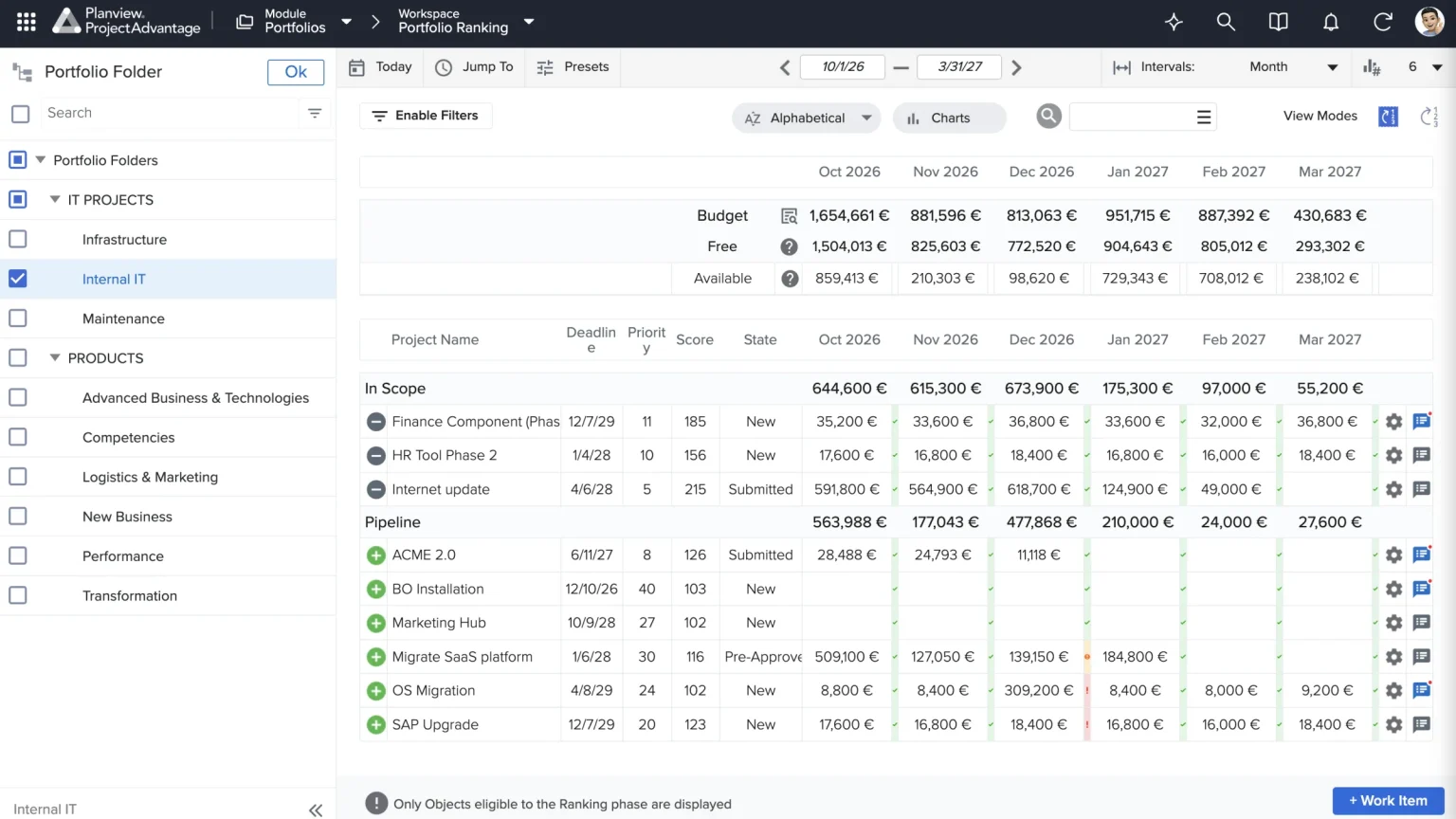The width and height of the screenshot is (1456, 819).
Task: Open comments for HR Tool Phase 2
Action: click(x=1421, y=456)
